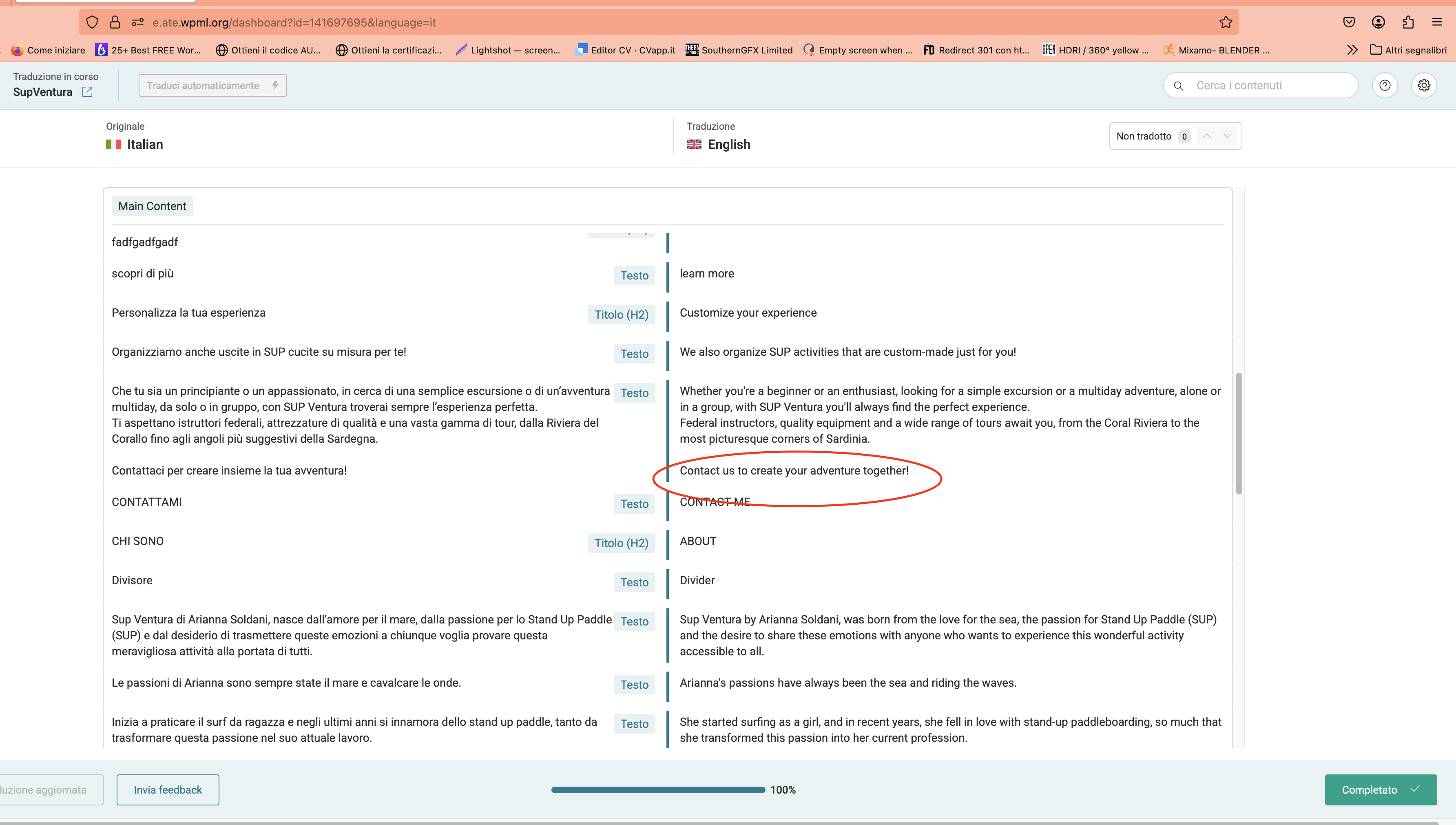This screenshot has height=825, width=1456.
Task: Edit the 'She started surfing as a girl' translation
Action: (950, 730)
